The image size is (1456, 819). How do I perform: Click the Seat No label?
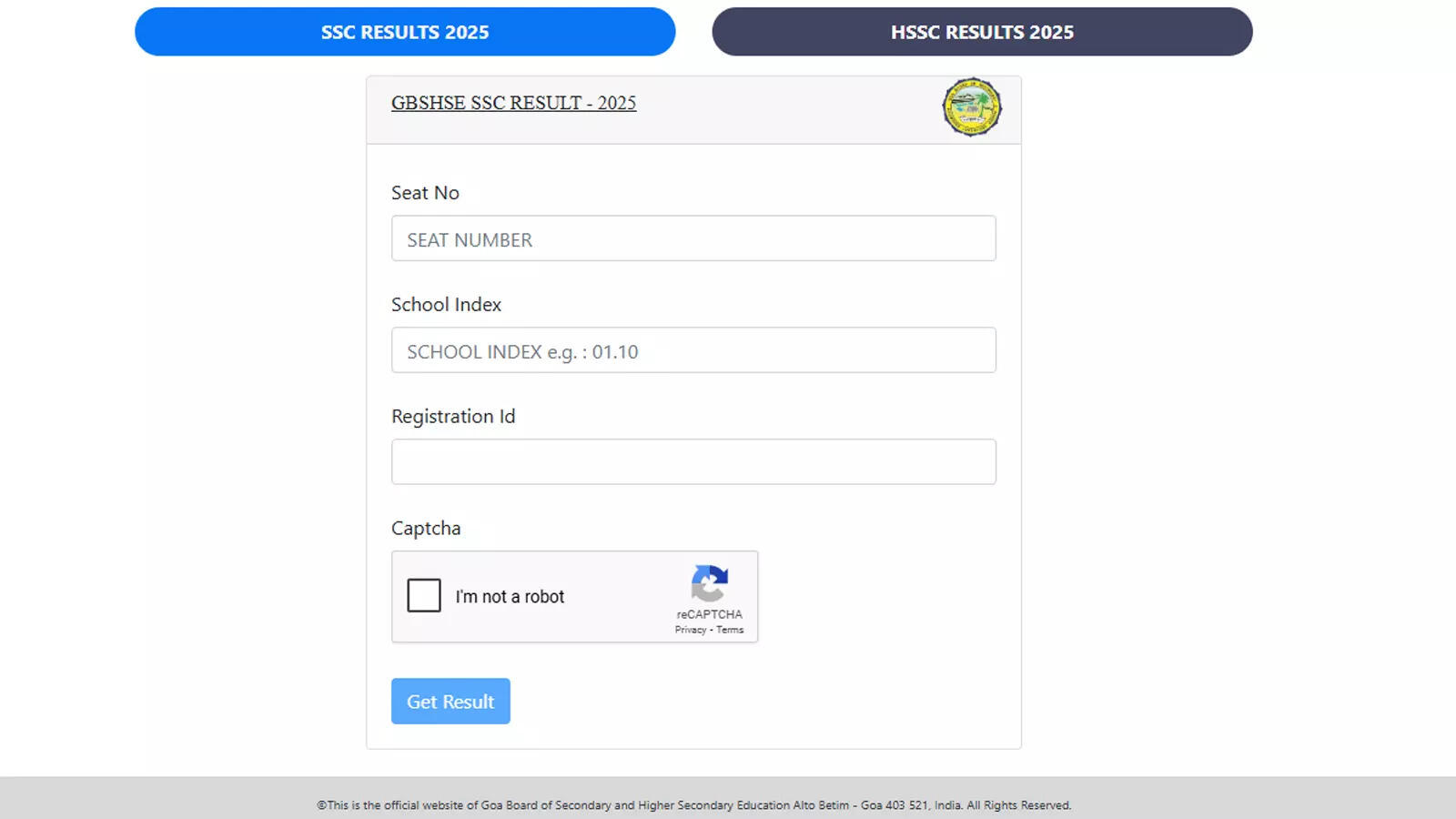tap(425, 193)
